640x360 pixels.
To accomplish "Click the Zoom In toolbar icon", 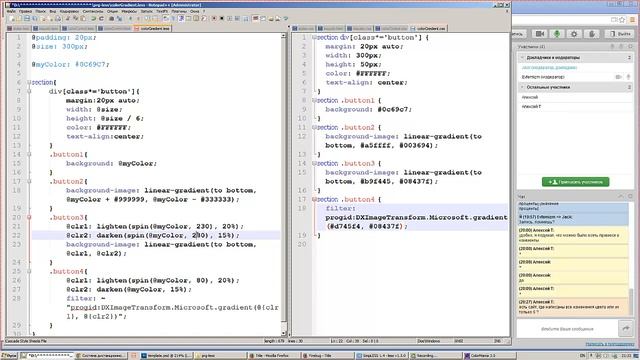I will click(131, 18).
